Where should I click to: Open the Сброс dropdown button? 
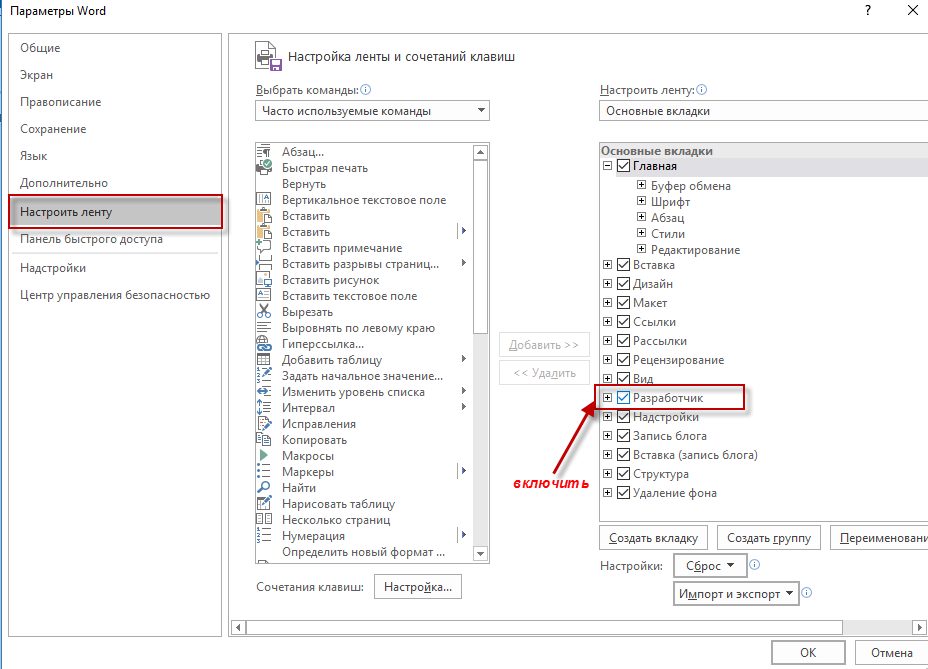pyautogui.click(x=710, y=566)
